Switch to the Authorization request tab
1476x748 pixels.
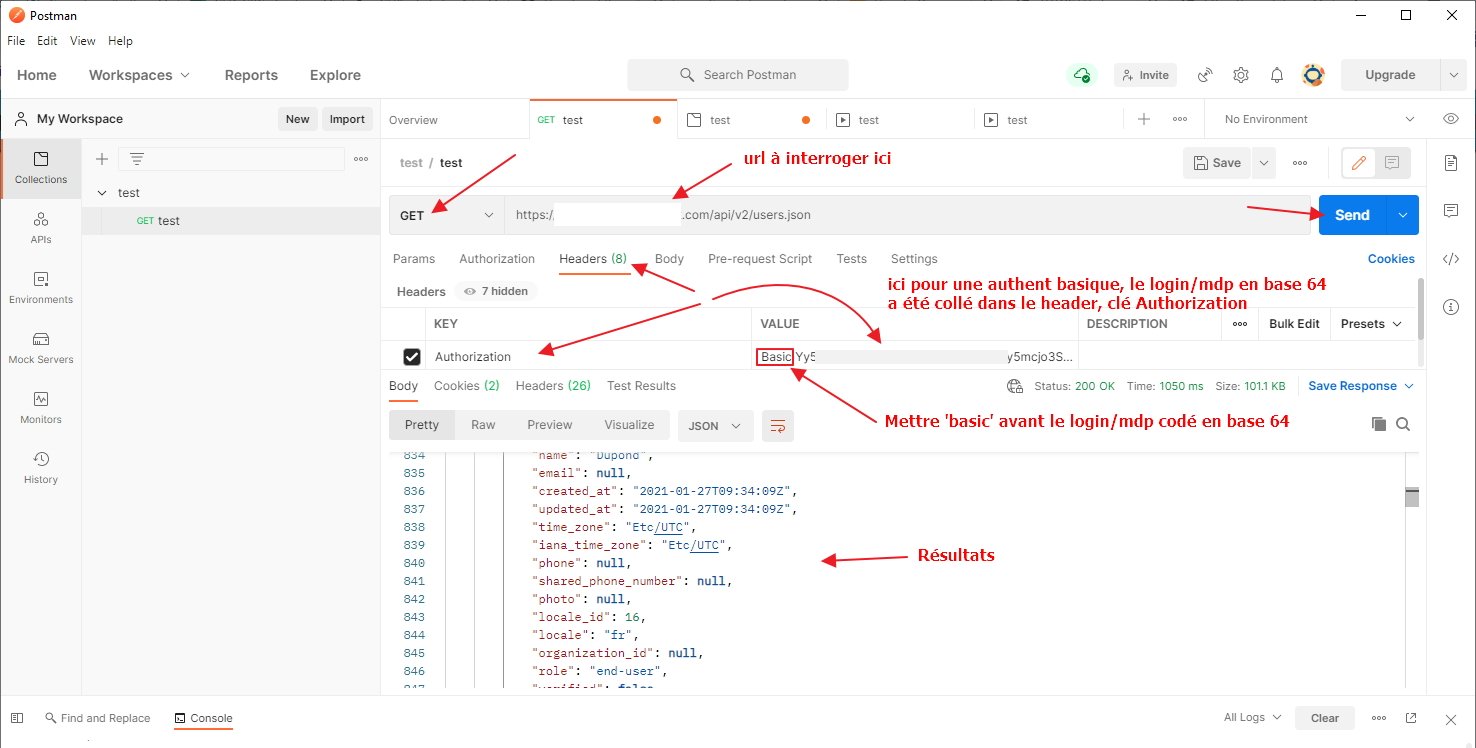pyautogui.click(x=497, y=259)
